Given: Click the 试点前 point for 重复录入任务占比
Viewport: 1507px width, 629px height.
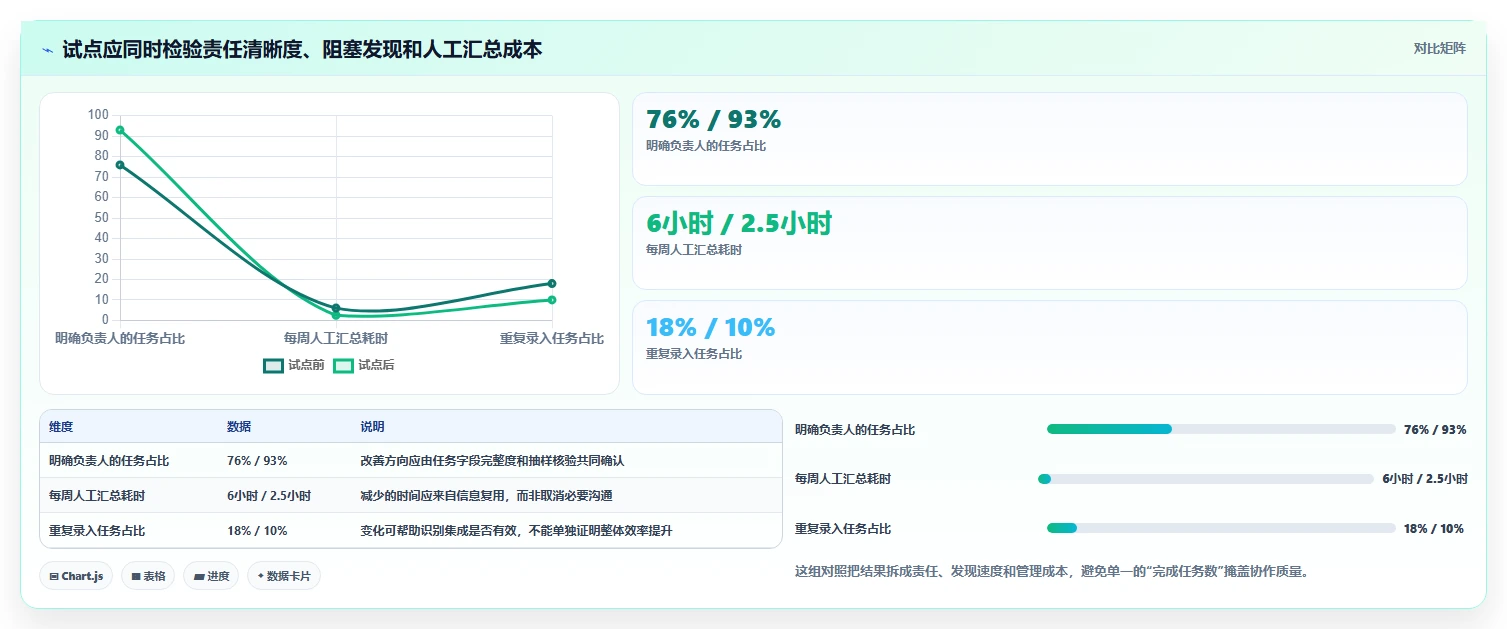Looking at the screenshot, I should 552,284.
